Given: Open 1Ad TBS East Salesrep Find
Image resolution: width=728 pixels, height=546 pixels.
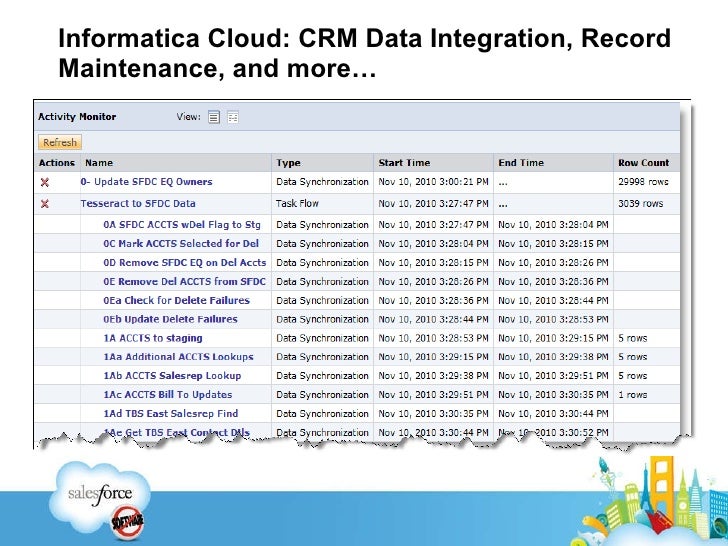Looking at the screenshot, I should pos(170,413).
